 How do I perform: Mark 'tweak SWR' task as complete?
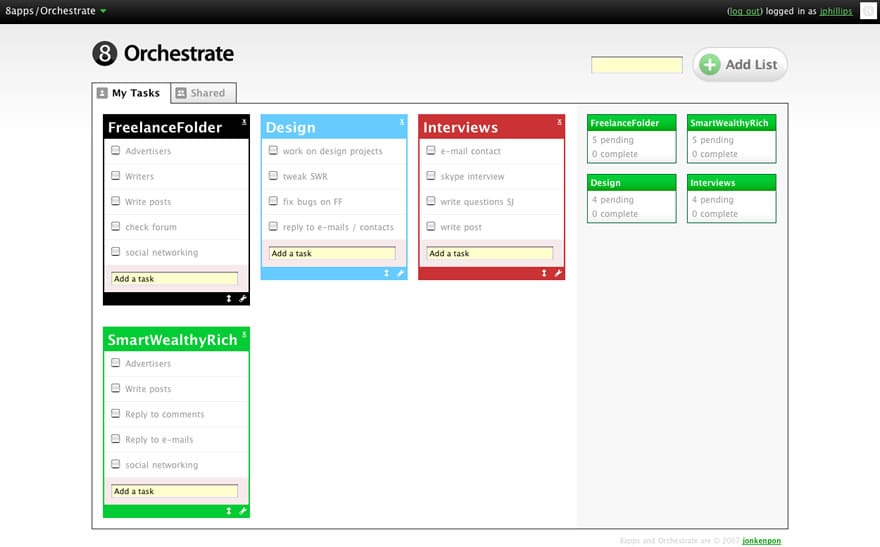coord(273,176)
